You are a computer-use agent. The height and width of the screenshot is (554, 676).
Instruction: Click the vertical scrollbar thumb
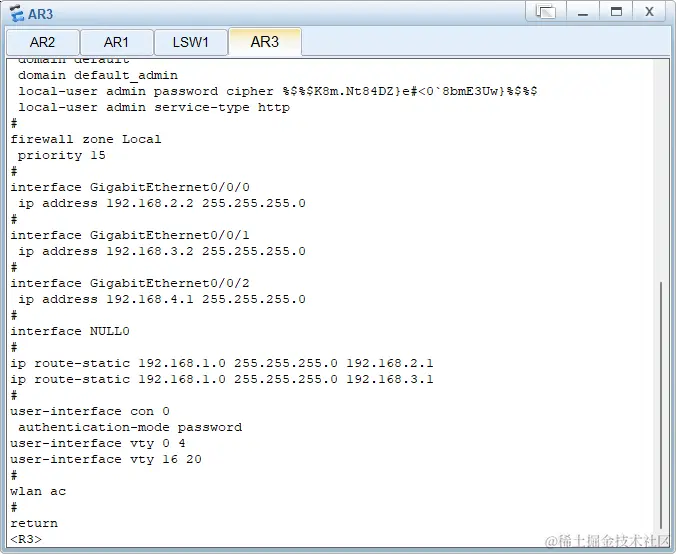pyautogui.click(x=660, y=410)
